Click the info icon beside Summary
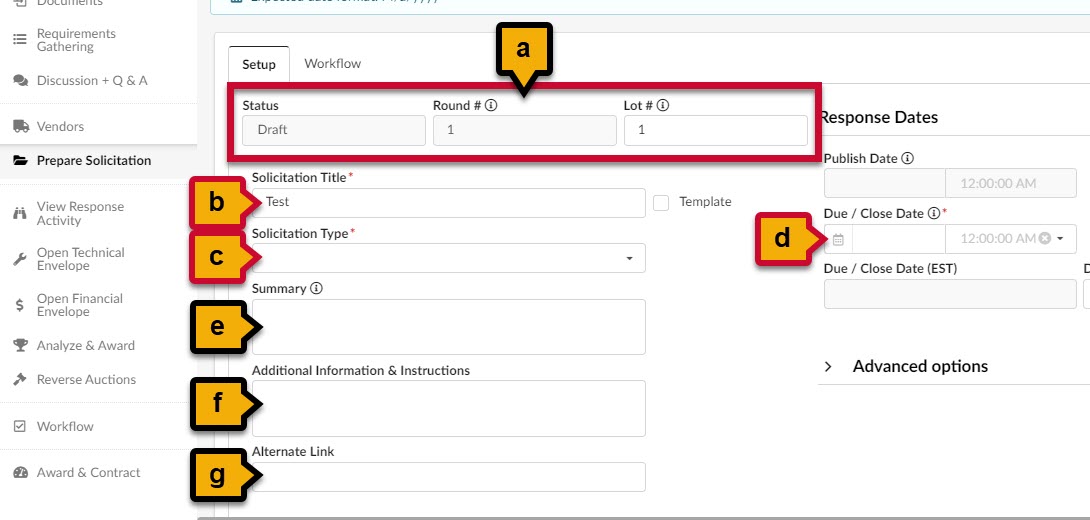 [x=316, y=288]
